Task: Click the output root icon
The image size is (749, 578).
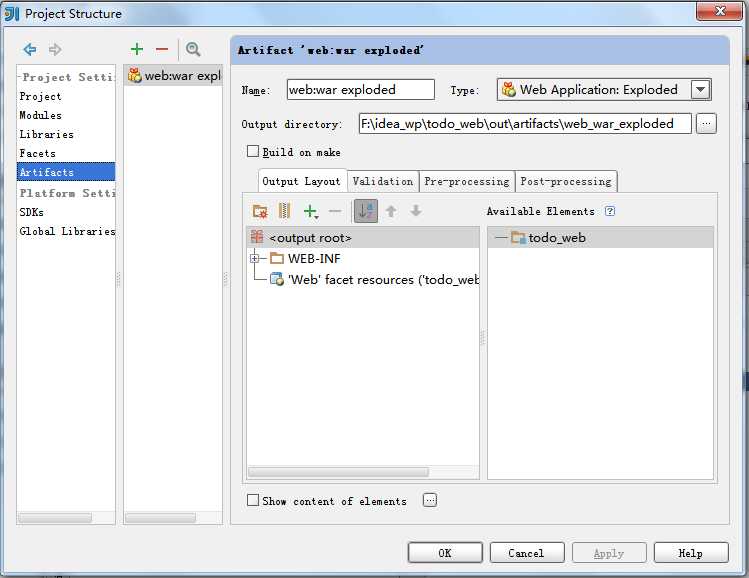Action: (257, 237)
